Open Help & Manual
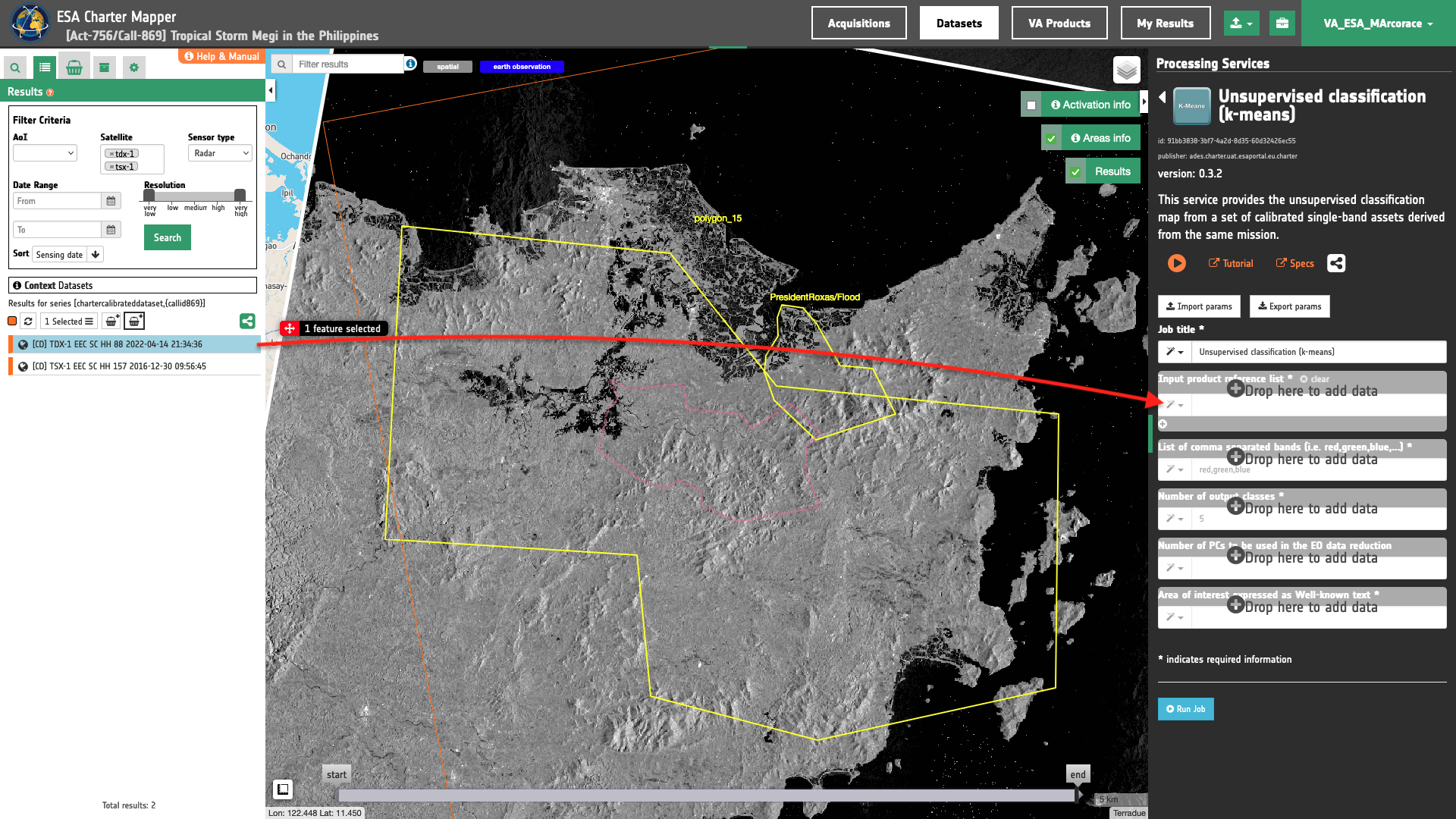 (221, 56)
